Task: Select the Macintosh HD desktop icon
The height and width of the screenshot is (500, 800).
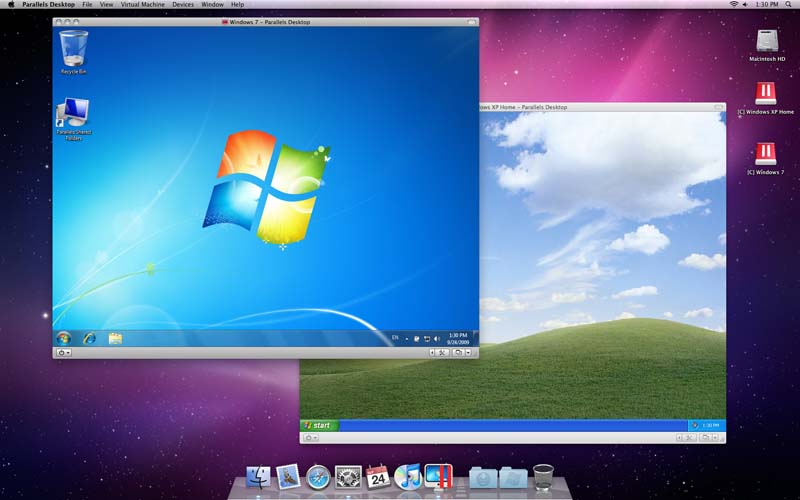Action: tap(767, 45)
